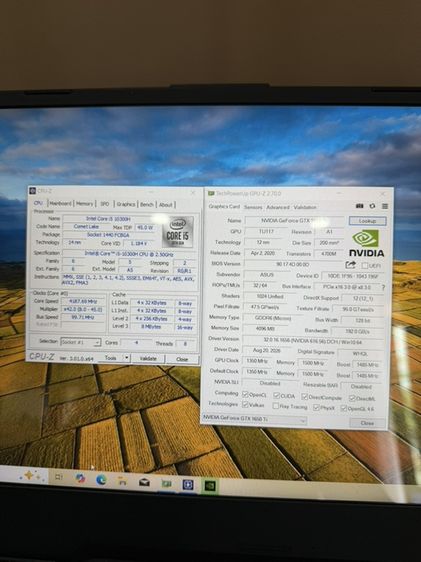
Task: Expand the CPU-Z Tools dropdown arrow
Action: [x=126, y=358]
